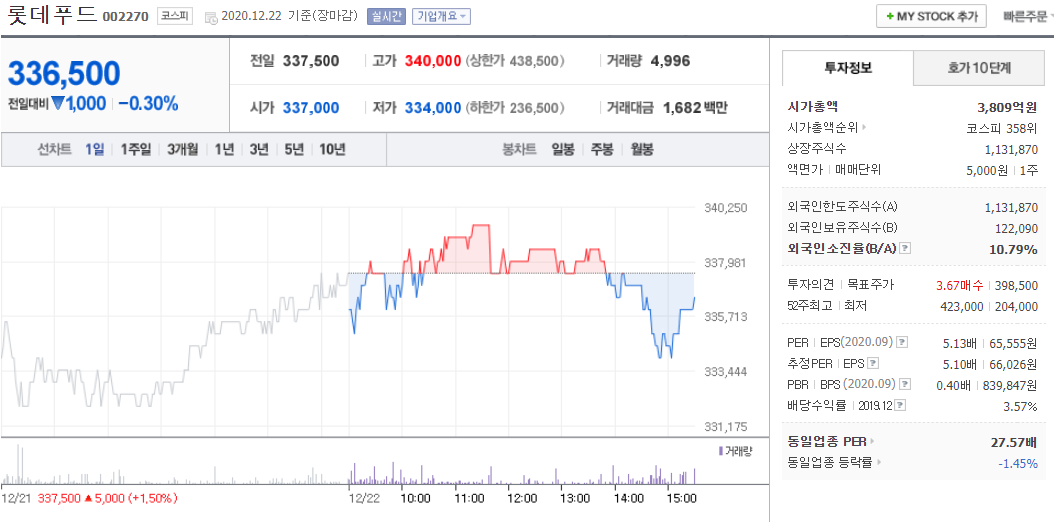Click the calendar icon before 2020.12.22
The width and height of the screenshot is (1054, 522).
(x=210, y=17)
